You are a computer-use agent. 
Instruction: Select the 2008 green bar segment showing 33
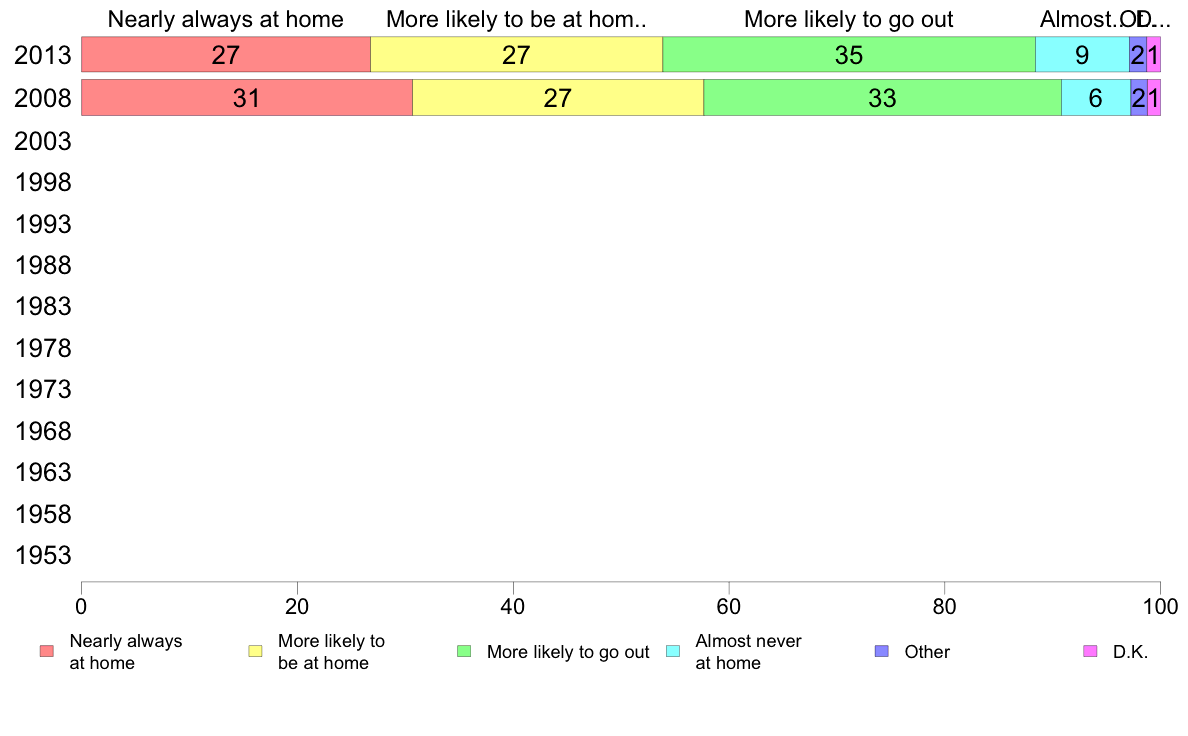(x=883, y=98)
